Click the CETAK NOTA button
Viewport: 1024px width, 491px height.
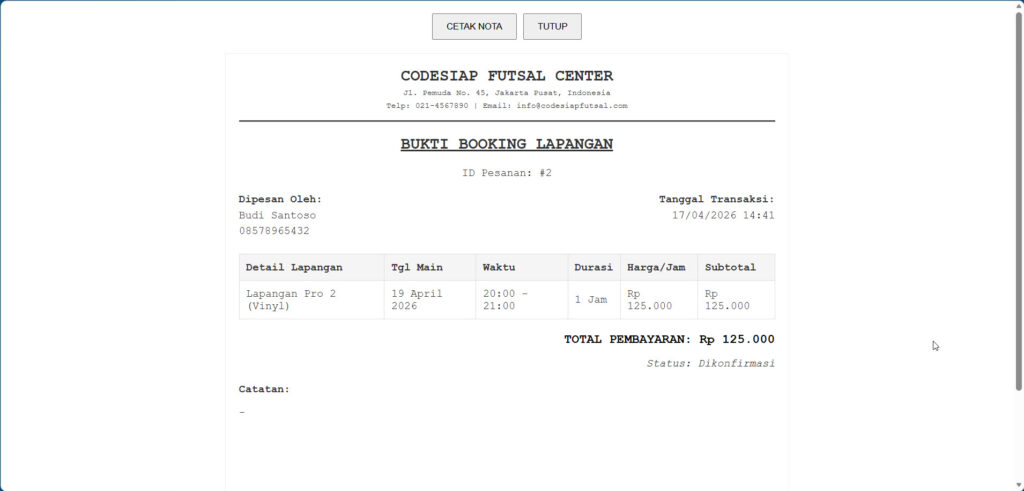(x=474, y=27)
